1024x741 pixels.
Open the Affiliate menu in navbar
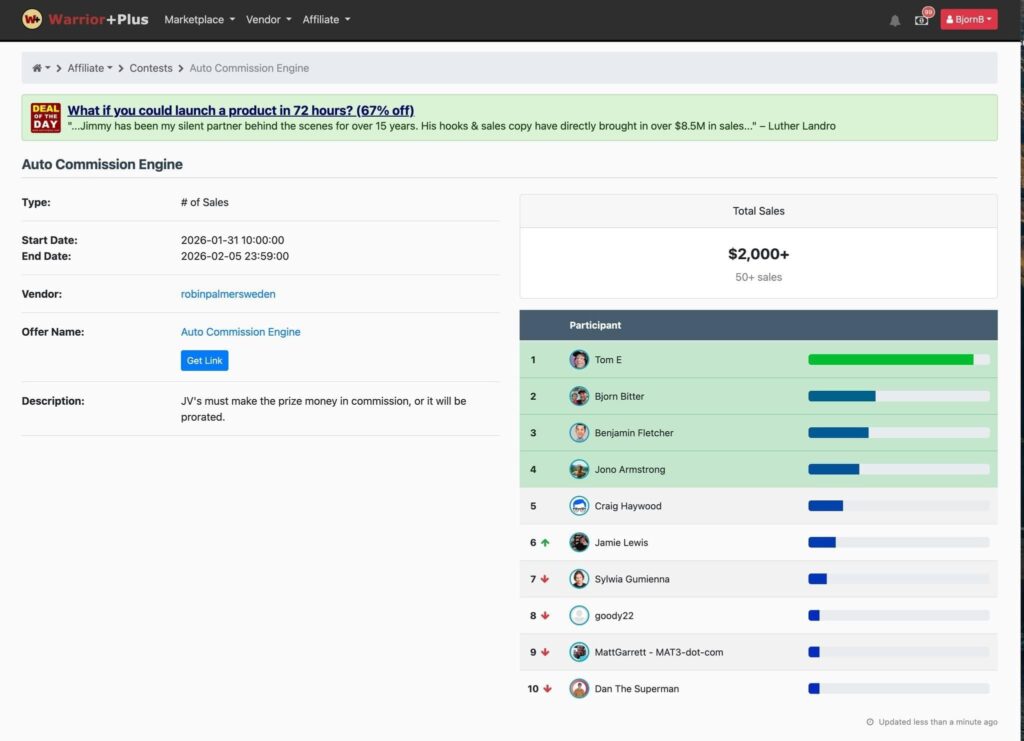tap(326, 19)
